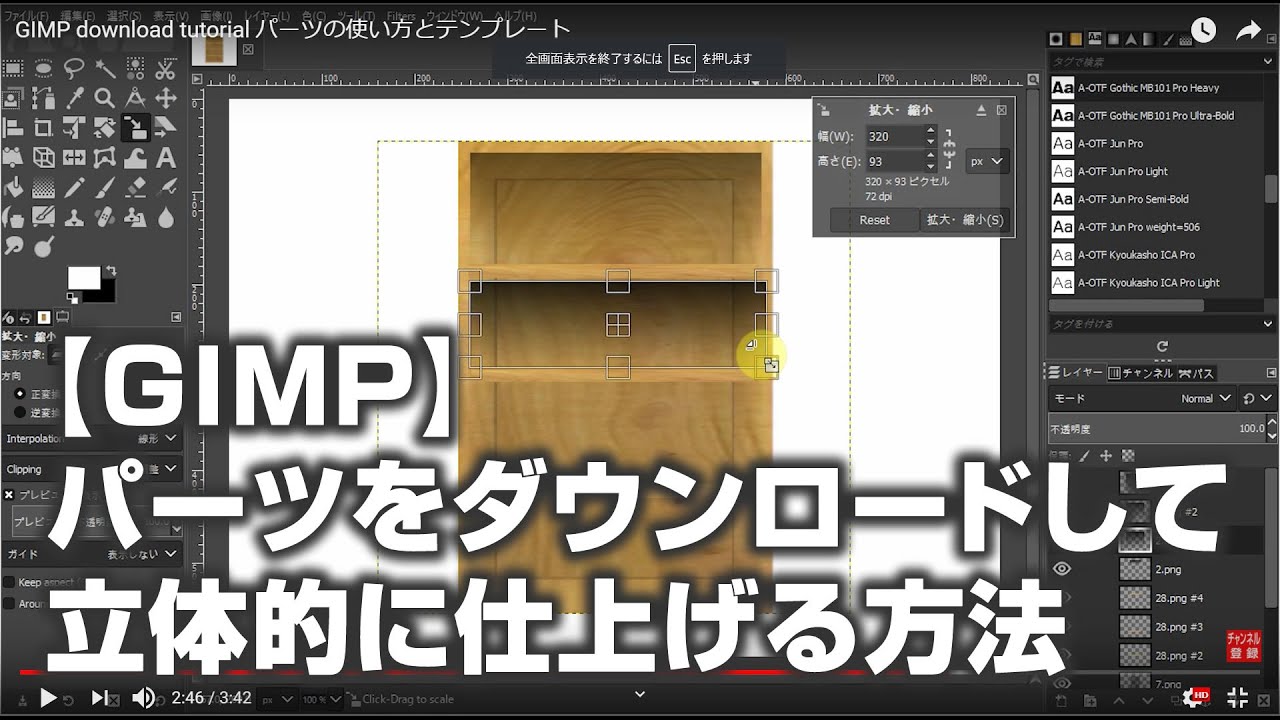Select the Select by Color tool
Image resolution: width=1280 pixels, height=720 pixels.
point(135,69)
